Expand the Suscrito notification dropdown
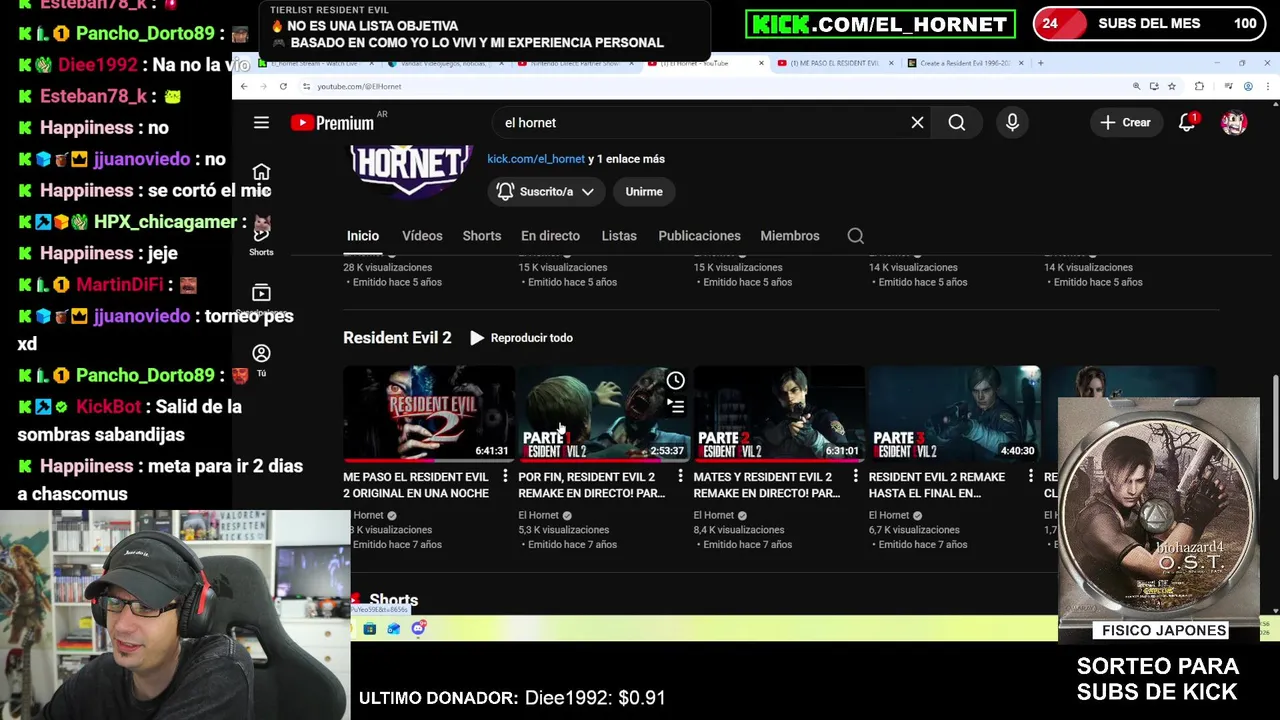1280x720 pixels. 546,192
